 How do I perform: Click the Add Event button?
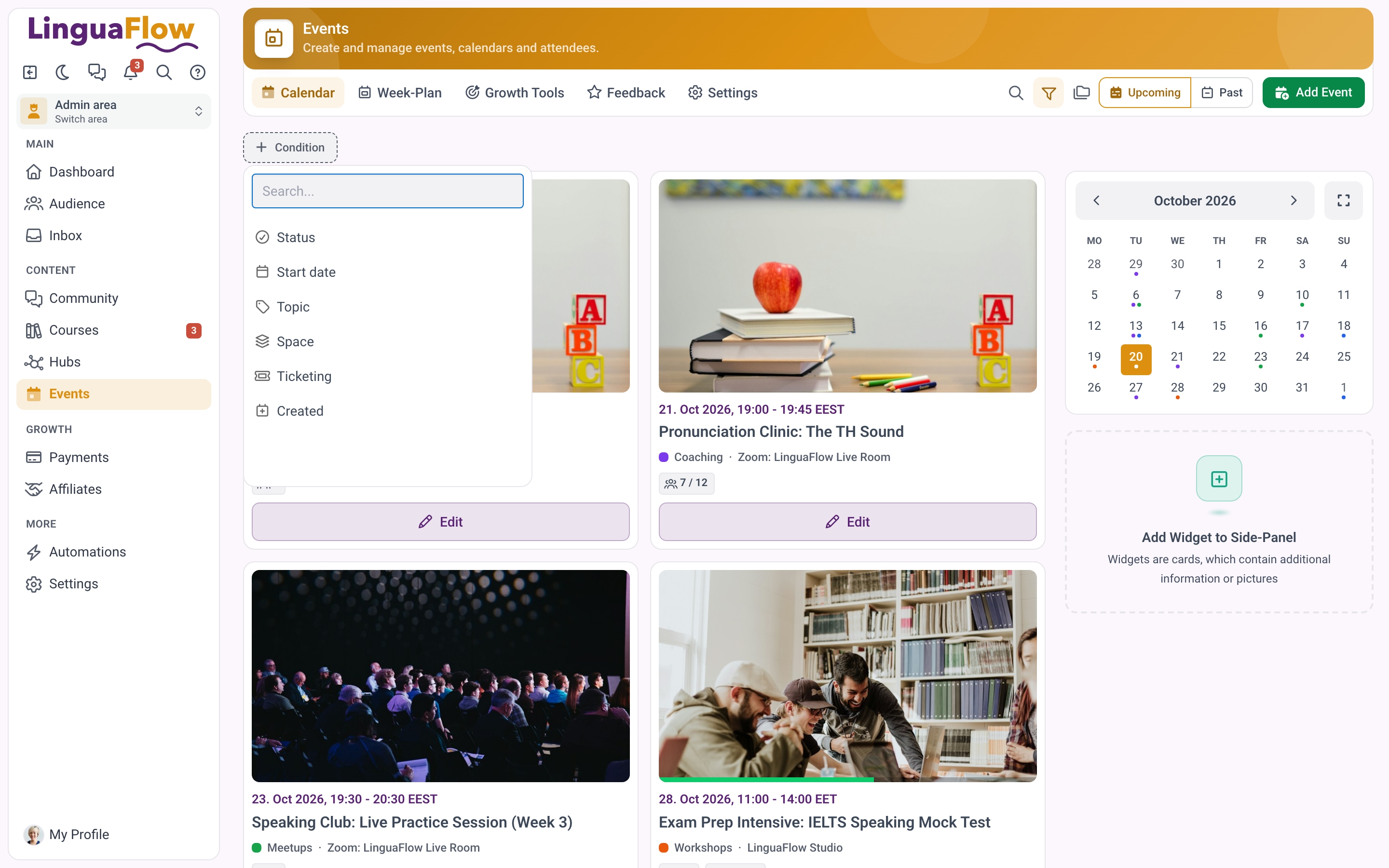pos(1313,93)
